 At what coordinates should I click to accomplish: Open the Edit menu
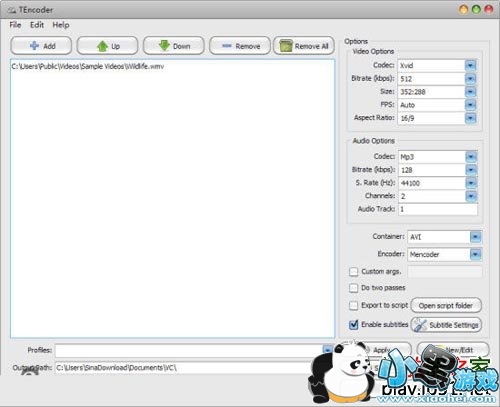pyautogui.click(x=37, y=25)
